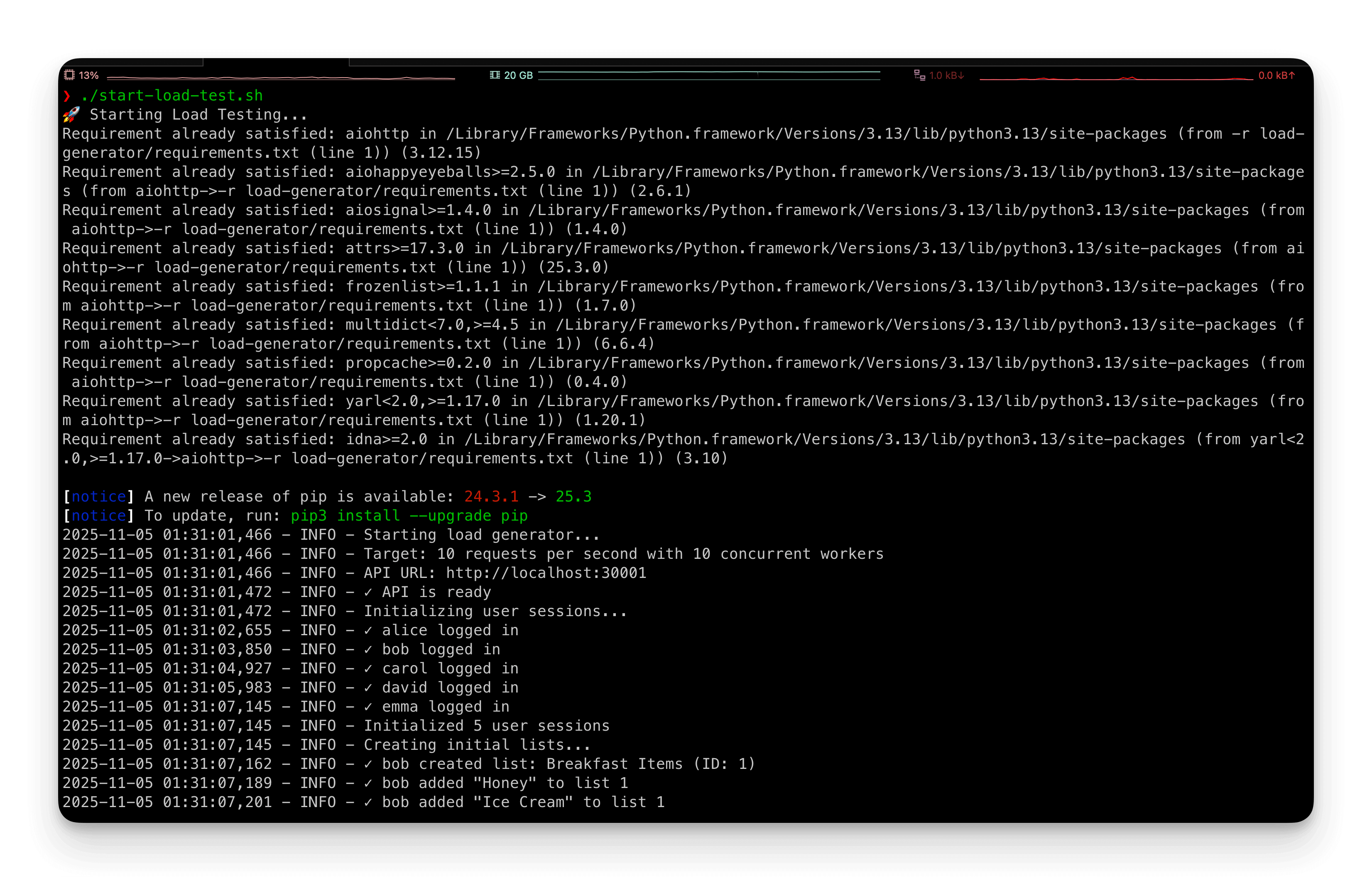Screen dimensions: 1372x881
Task: Toggle the checkmark next to "carol logged in"
Action: [368, 668]
